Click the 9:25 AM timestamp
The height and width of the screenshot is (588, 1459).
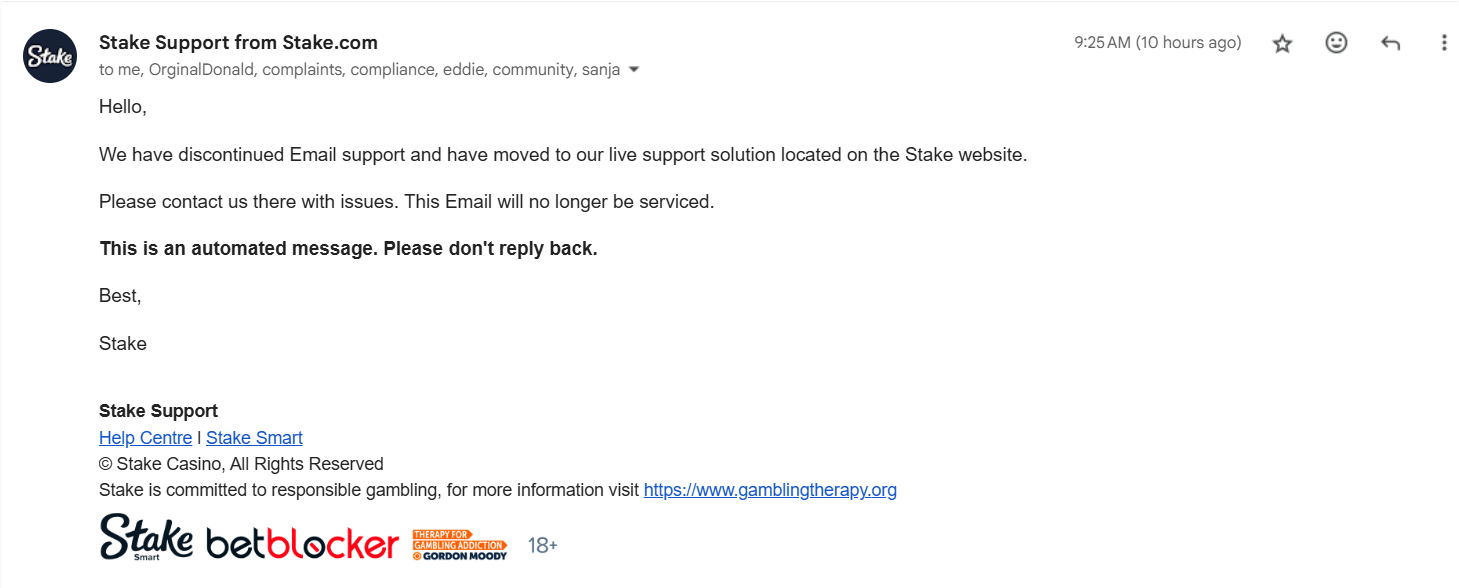tap(1158, 43)
